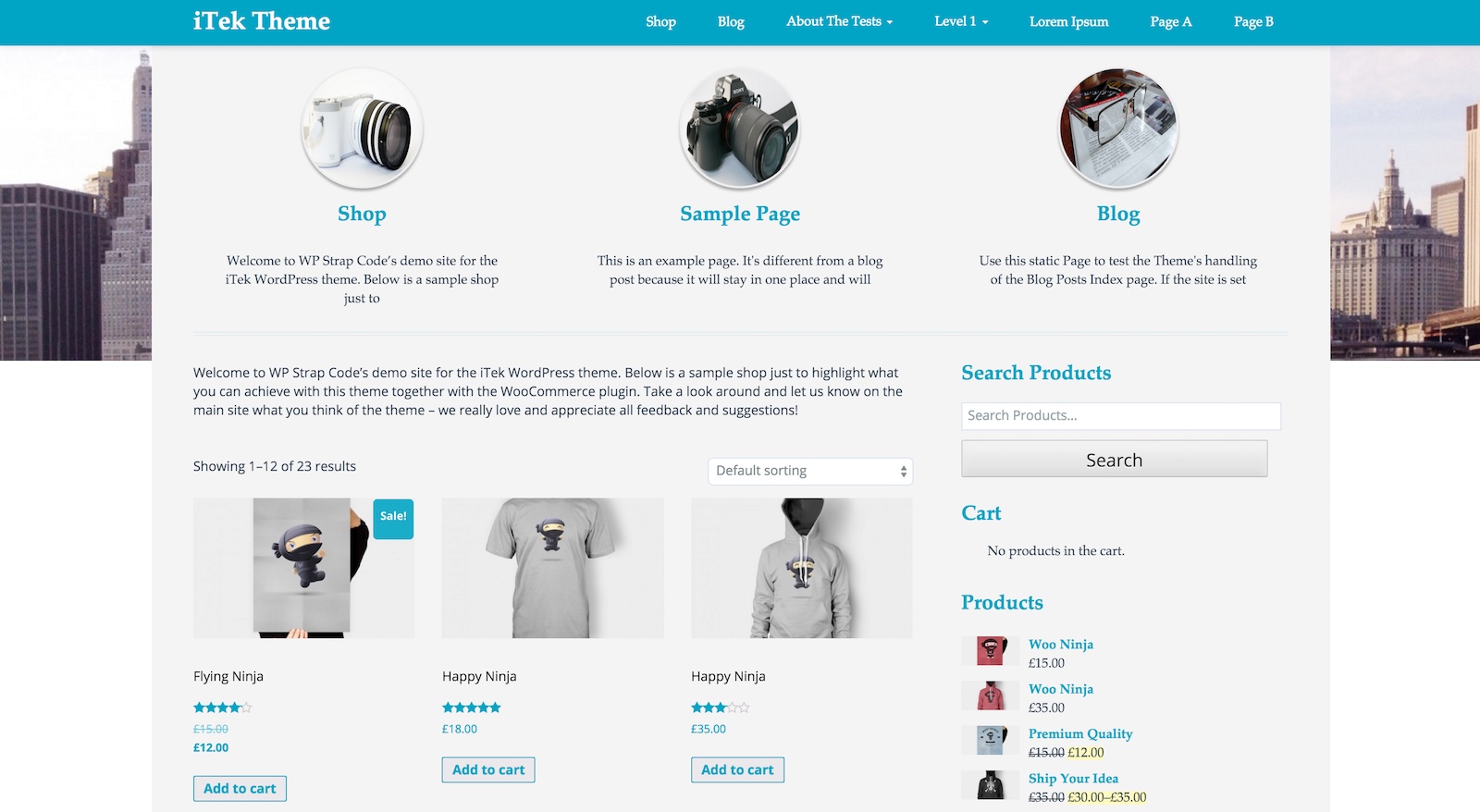The width and height of the screenshot is (1480, 812).
Task: Open the iTek Theme site title link
Action: click(x=262, y=21)
